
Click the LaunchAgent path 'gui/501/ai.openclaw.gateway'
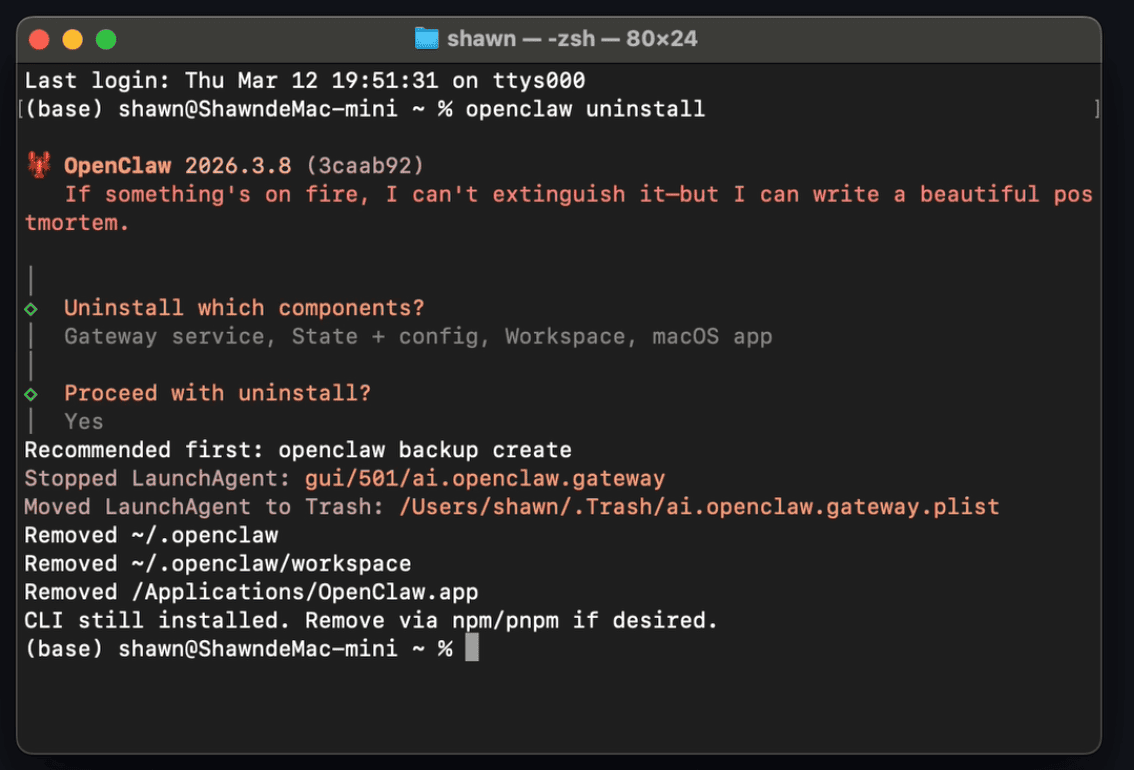click(x=486, y=478)
